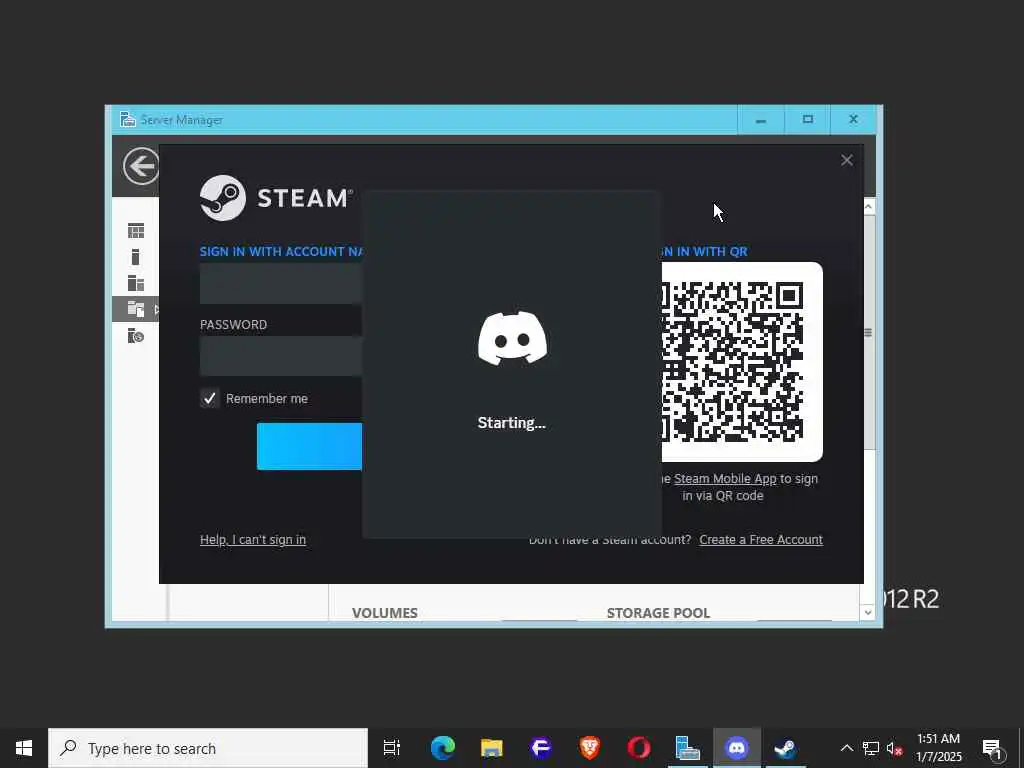Viewport: 1024px width, 768px height.
Task: Close the Server Manager window
Action: [854, 120]
